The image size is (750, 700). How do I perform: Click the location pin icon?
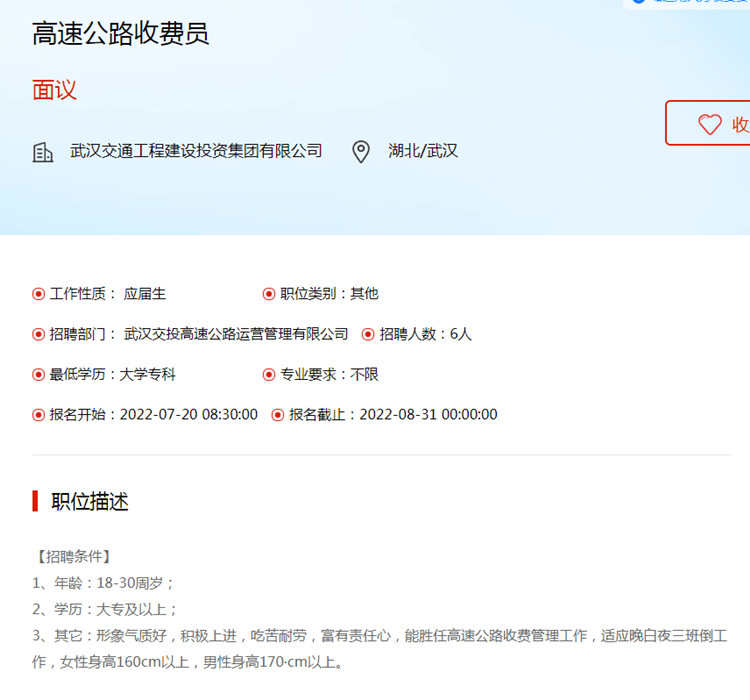361,152
